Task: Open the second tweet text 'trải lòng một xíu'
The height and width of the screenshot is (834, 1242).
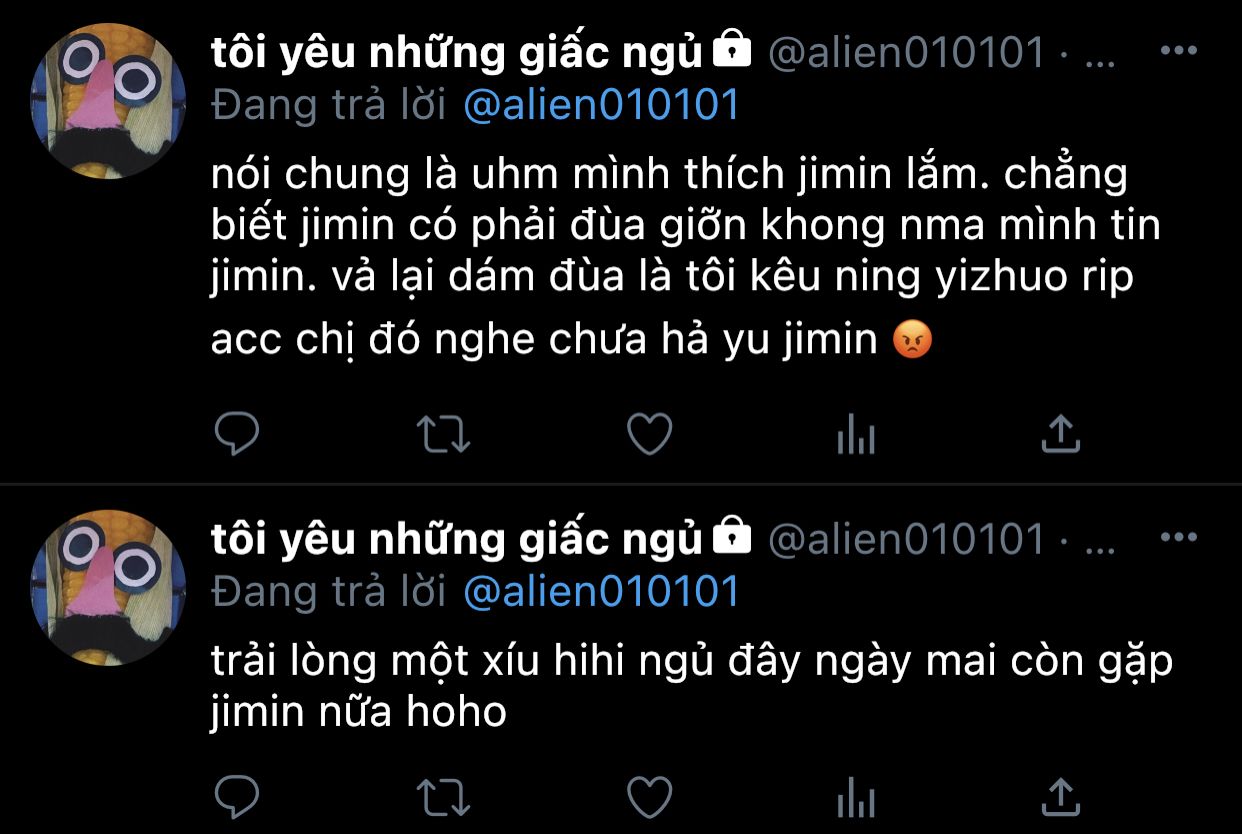Action: 691,688
